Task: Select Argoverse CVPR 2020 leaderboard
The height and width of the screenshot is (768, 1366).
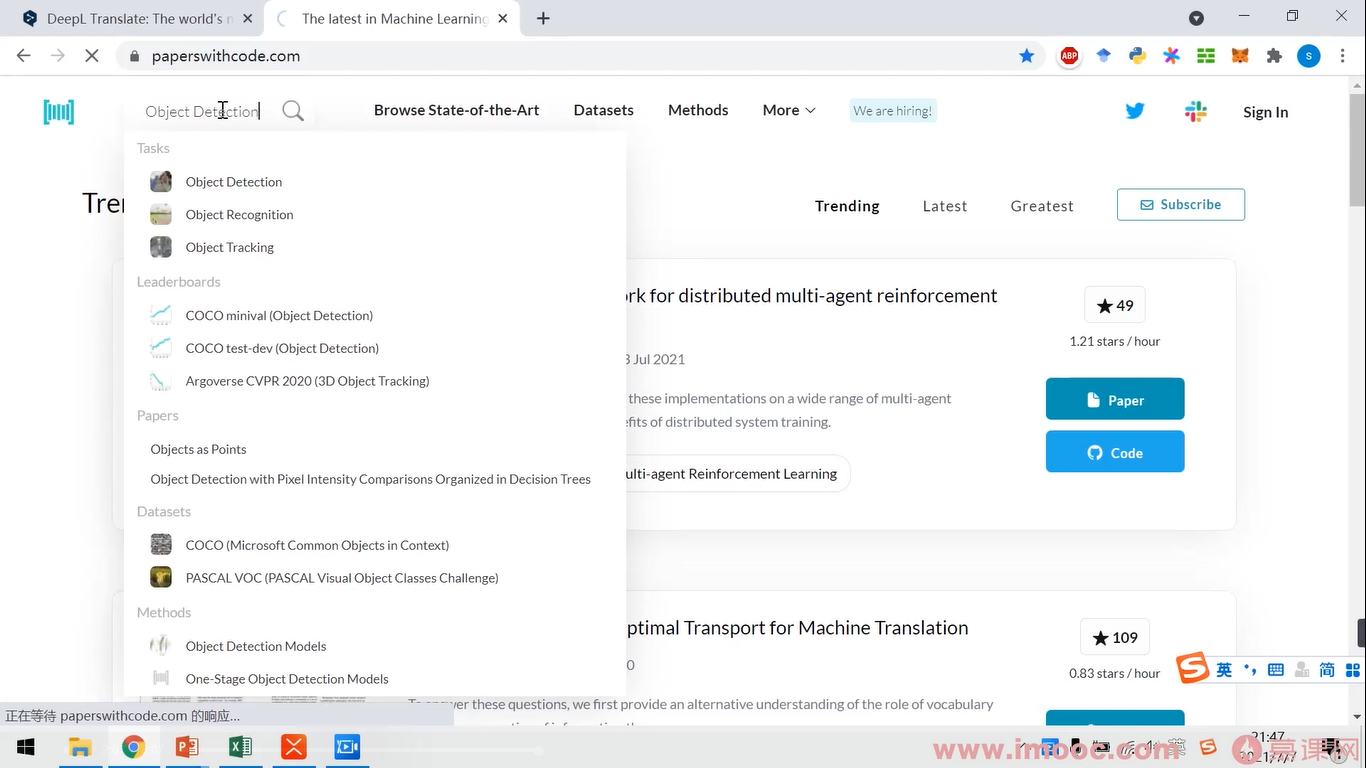Action: click(307, 382)
